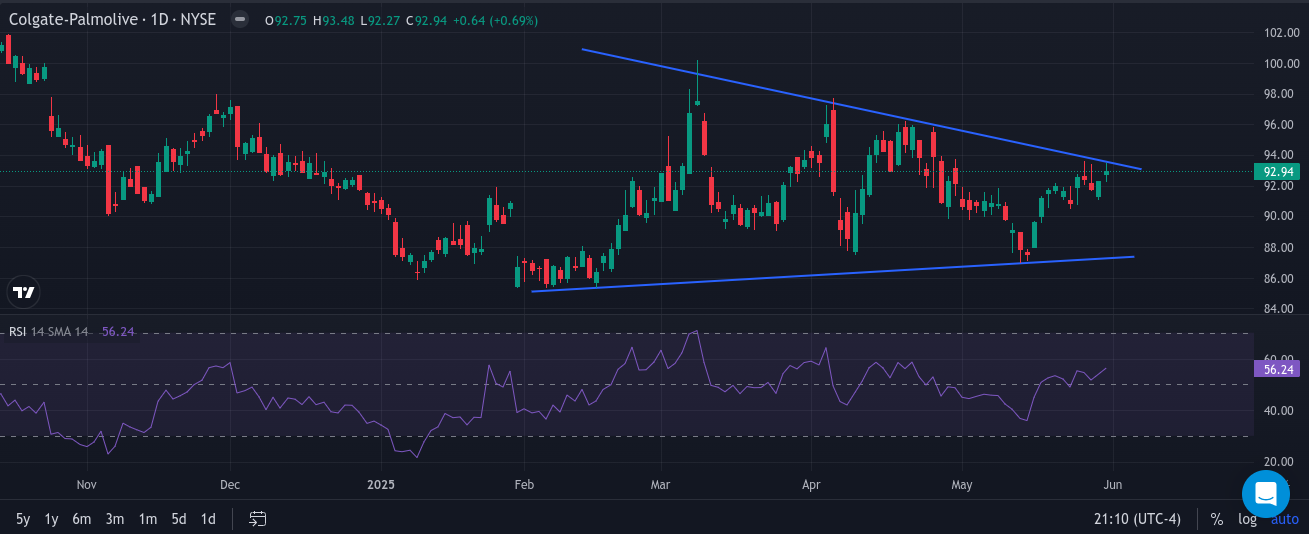Click the Nov label on time axis
The height and width of the screenshot is (534, 1309).
pos(86,485)
